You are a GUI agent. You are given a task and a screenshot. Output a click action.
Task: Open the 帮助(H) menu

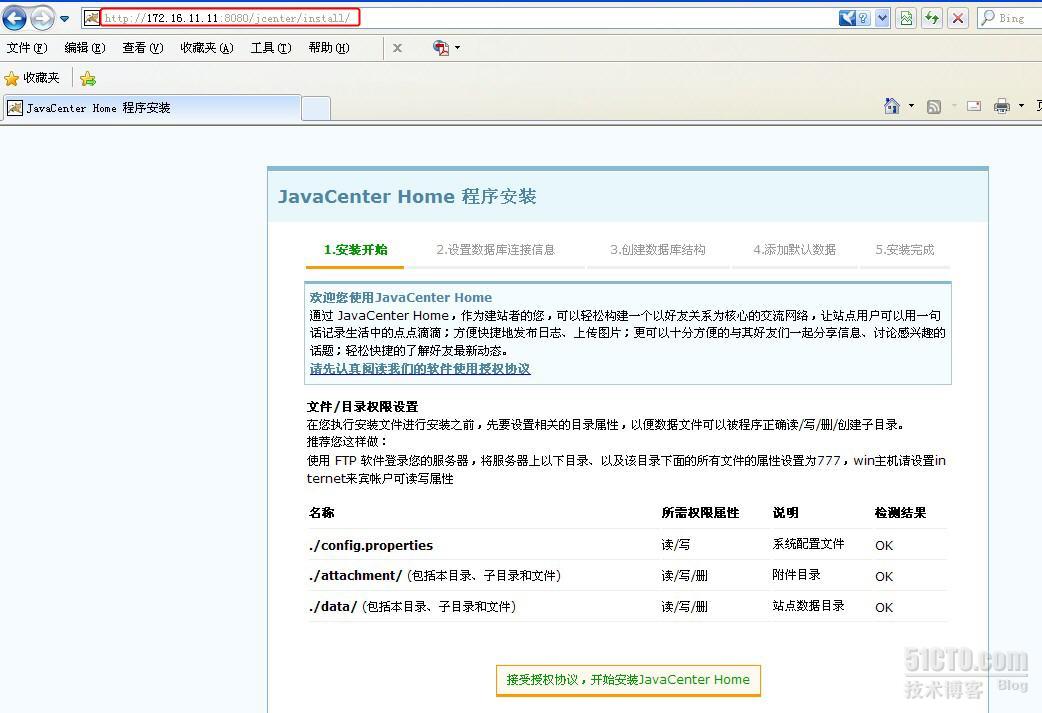coord(328,48)
